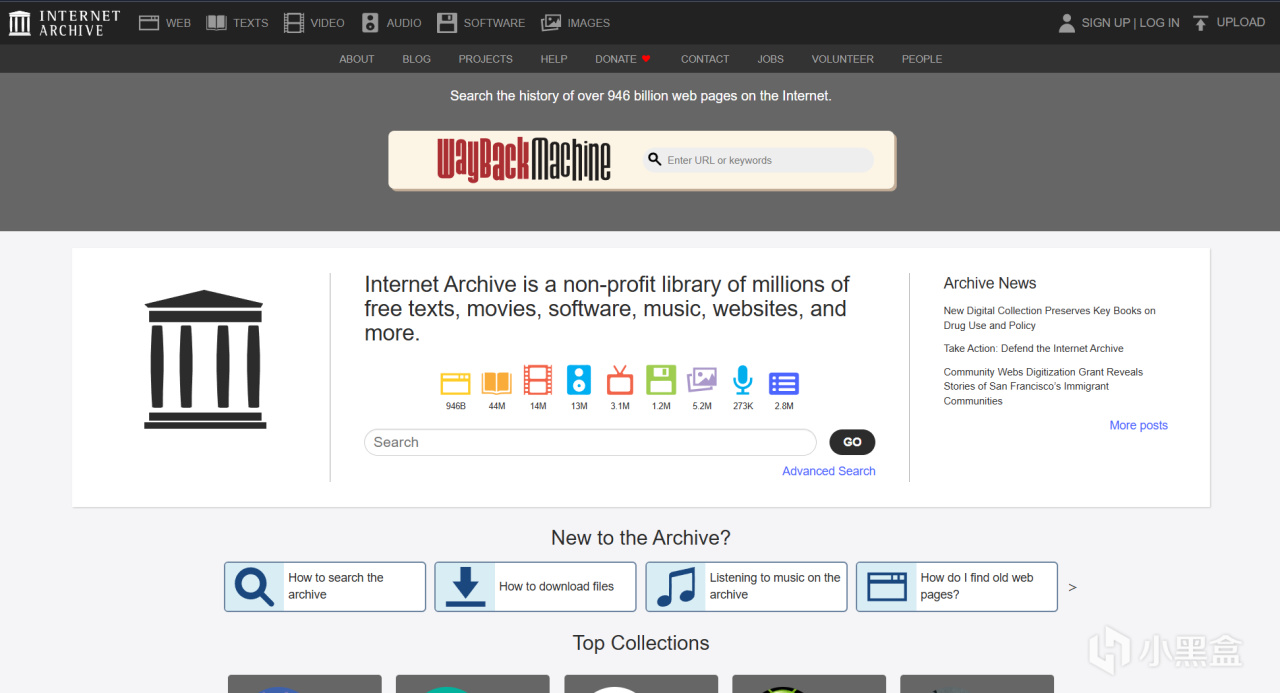The width and height of the screenshot is (1280, 693).
Task: Click the UPLOAD link text
Action: (1241, 23)
